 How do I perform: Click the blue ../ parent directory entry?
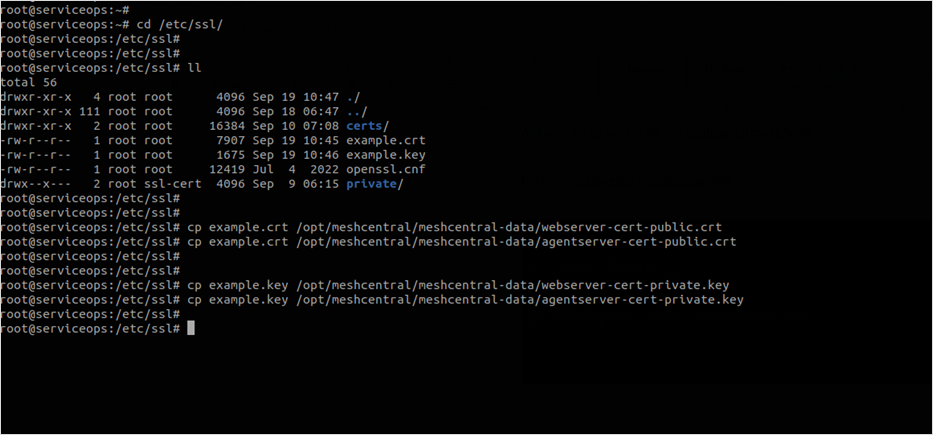coord(357,112)
